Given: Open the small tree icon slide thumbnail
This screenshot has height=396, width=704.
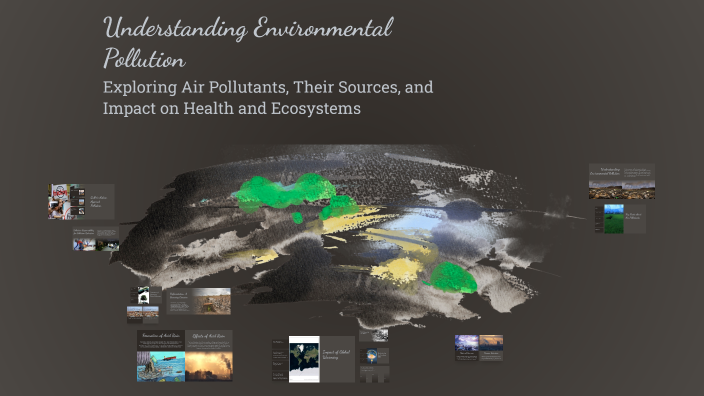Looking at the screenshot, I should tap(146, 295).
